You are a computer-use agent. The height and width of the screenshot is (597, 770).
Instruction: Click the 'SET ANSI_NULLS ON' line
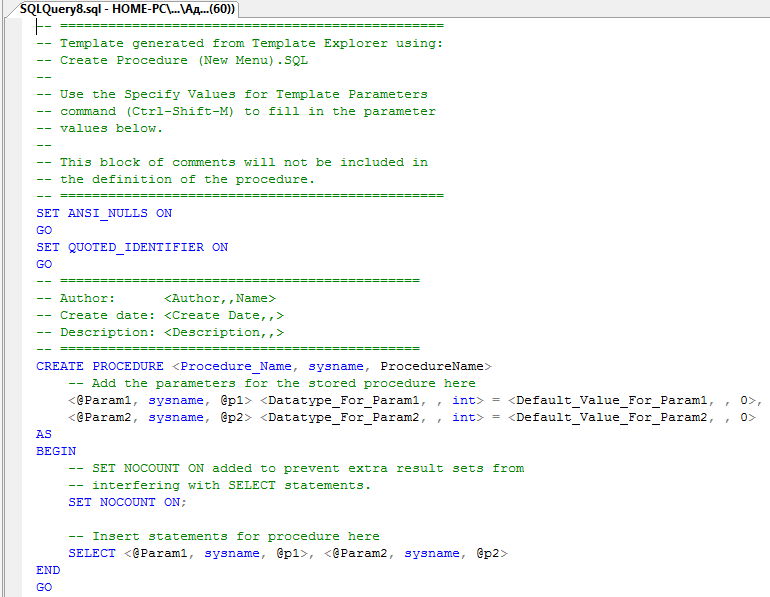coord(104,213)
